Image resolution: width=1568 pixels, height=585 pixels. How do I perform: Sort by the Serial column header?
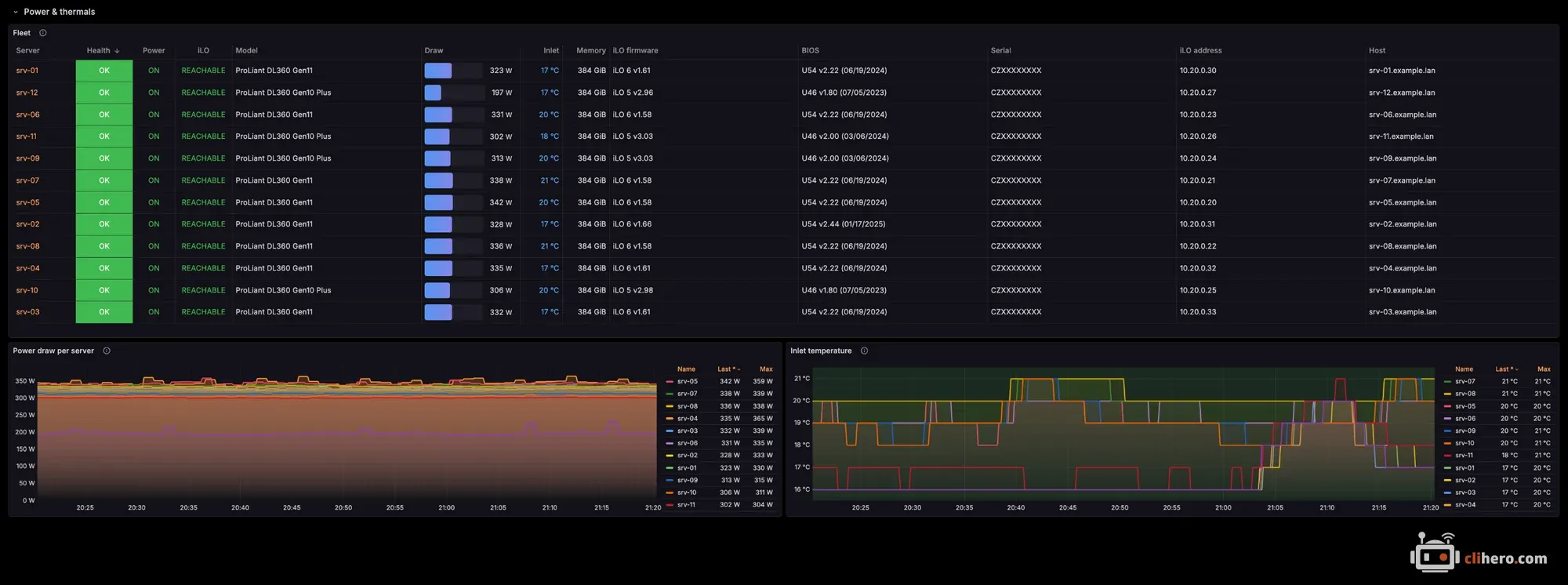[1000, 50]
